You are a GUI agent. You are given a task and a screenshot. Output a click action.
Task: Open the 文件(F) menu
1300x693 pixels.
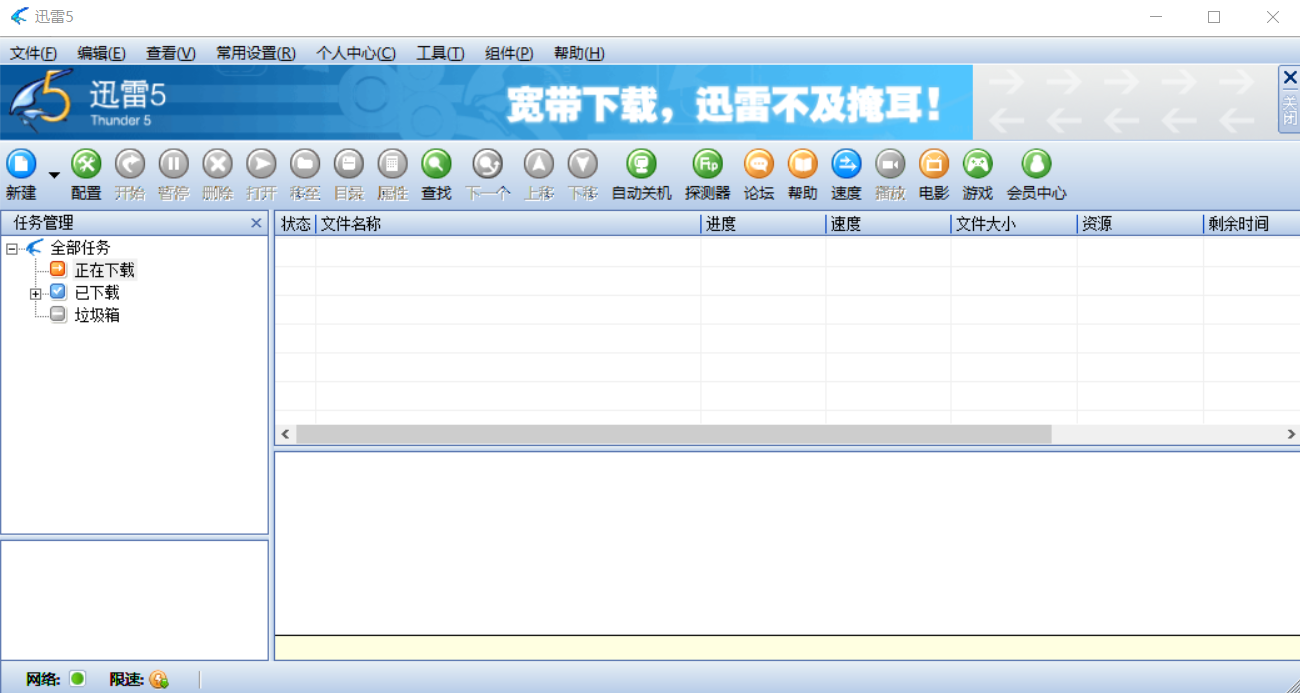33,53
